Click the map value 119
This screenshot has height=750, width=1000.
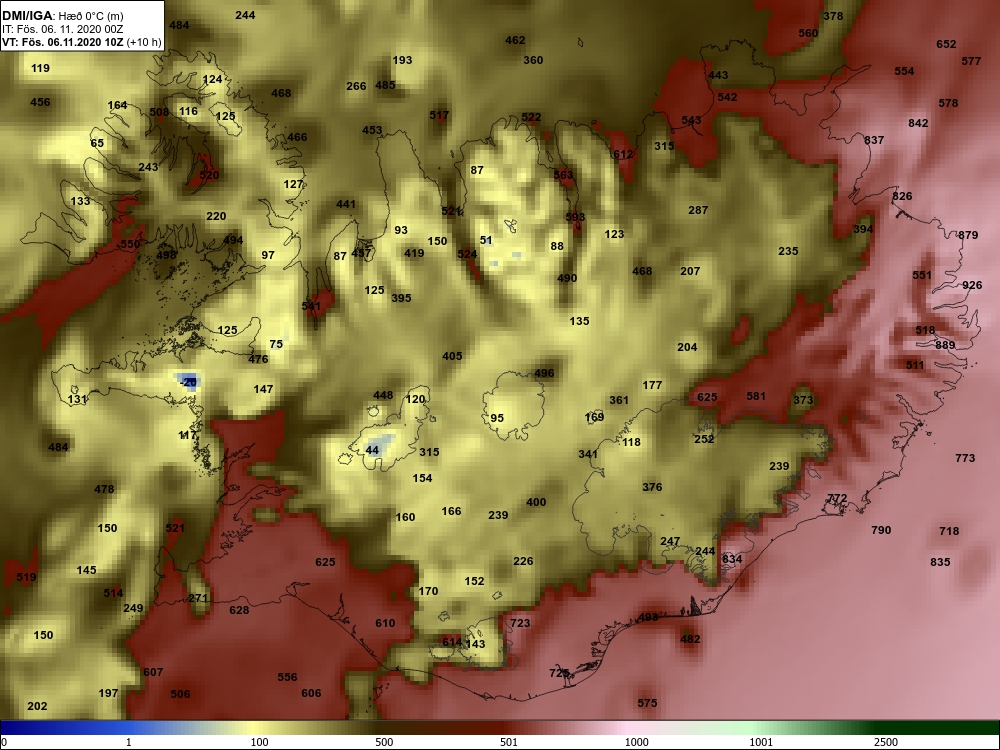40,68
